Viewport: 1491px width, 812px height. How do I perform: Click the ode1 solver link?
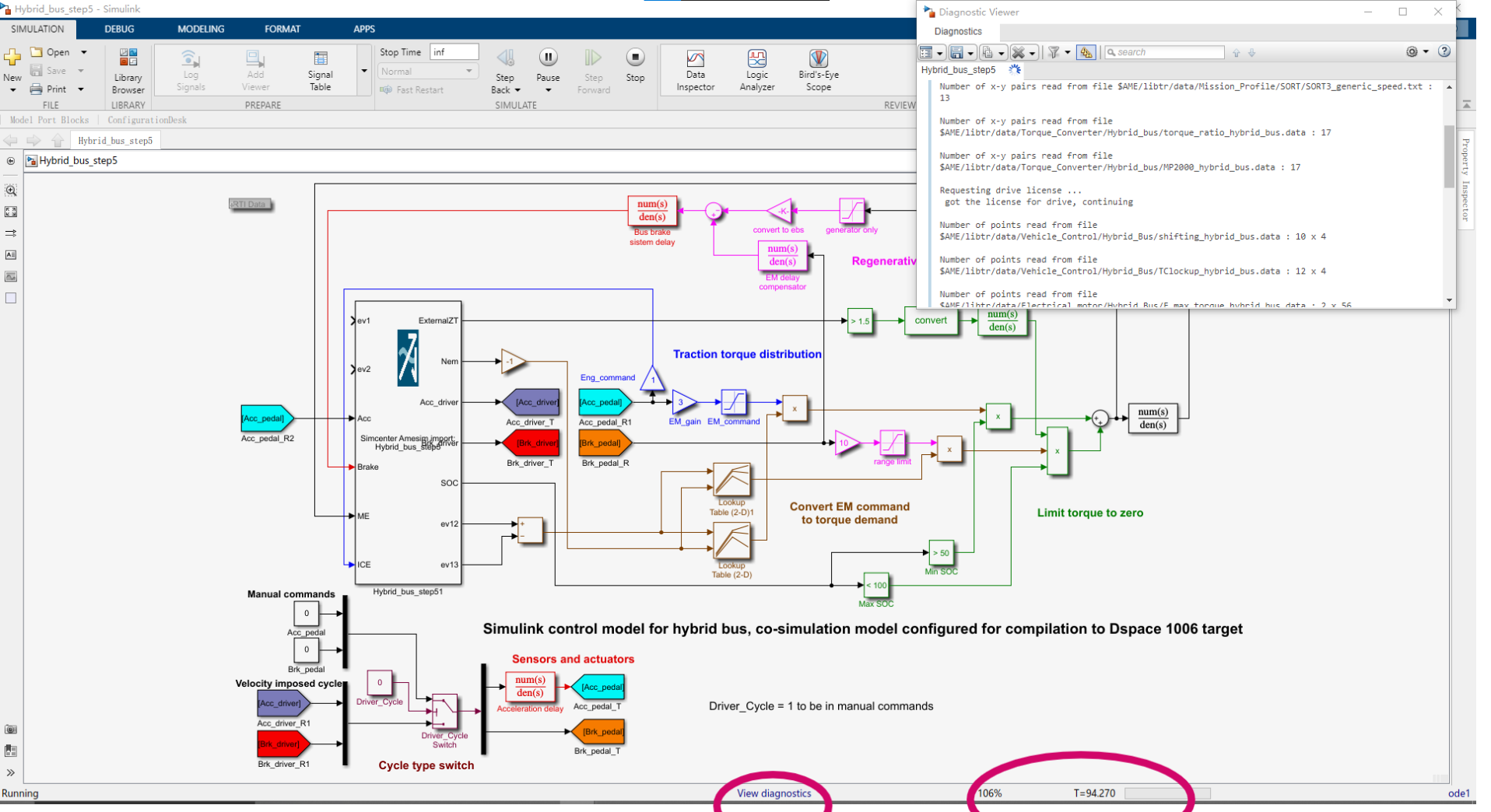[x=1458, y=793]
